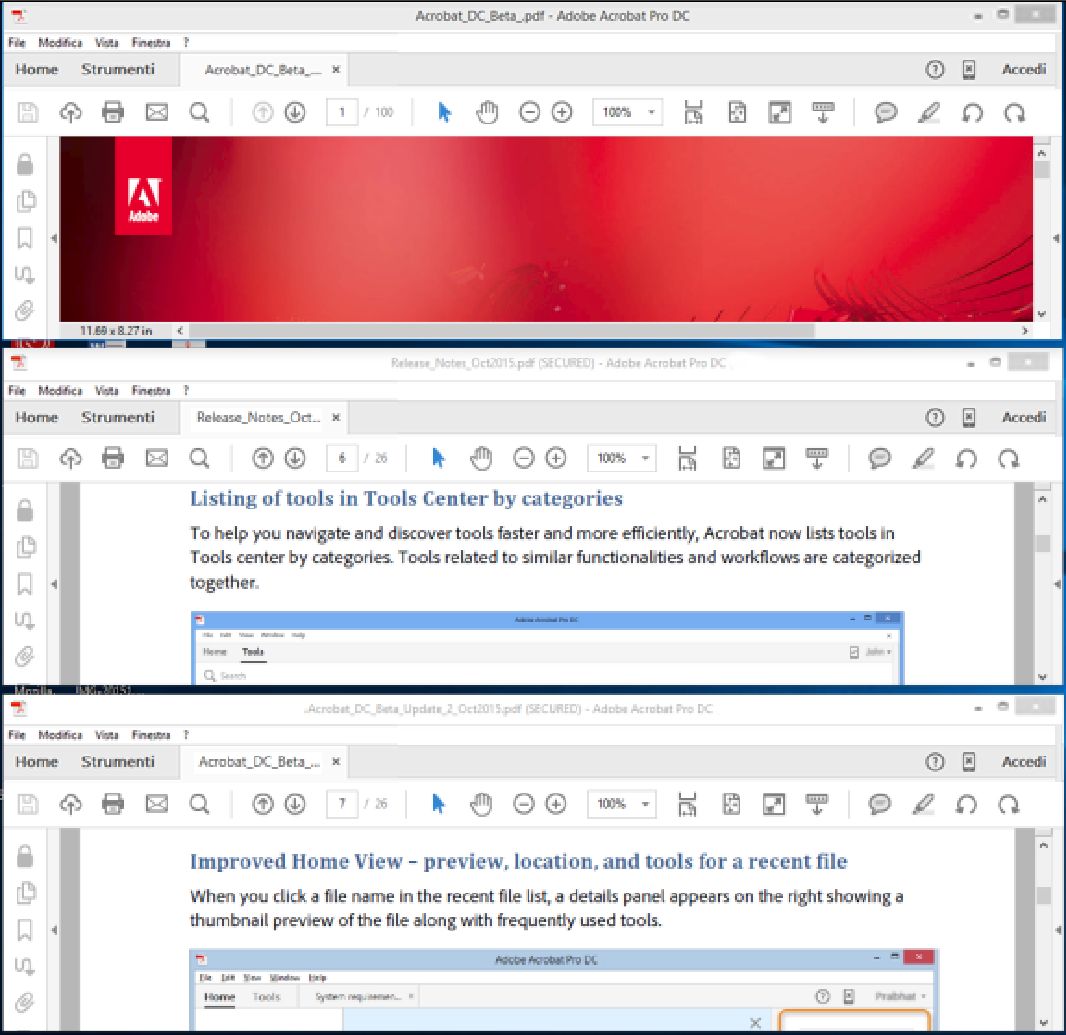Open Bookmarks panel in top window sidebar

(x=24, y=238)
